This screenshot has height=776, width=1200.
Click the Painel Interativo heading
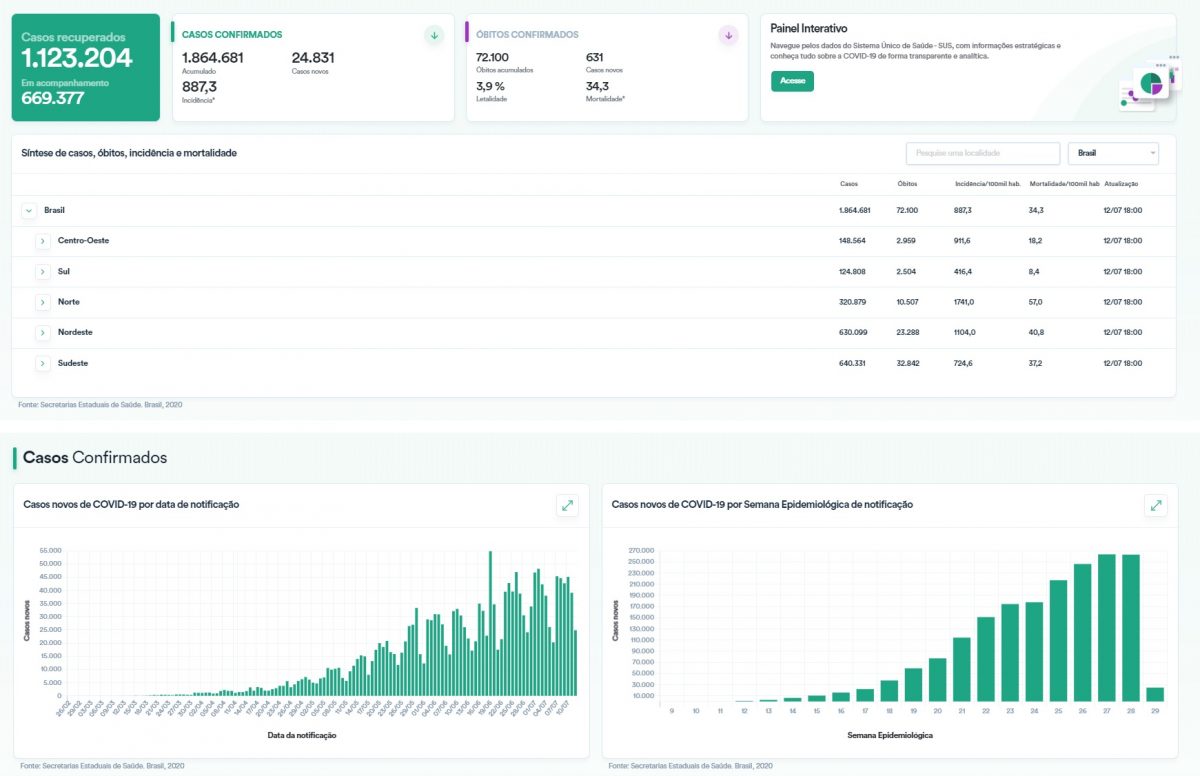809,29
